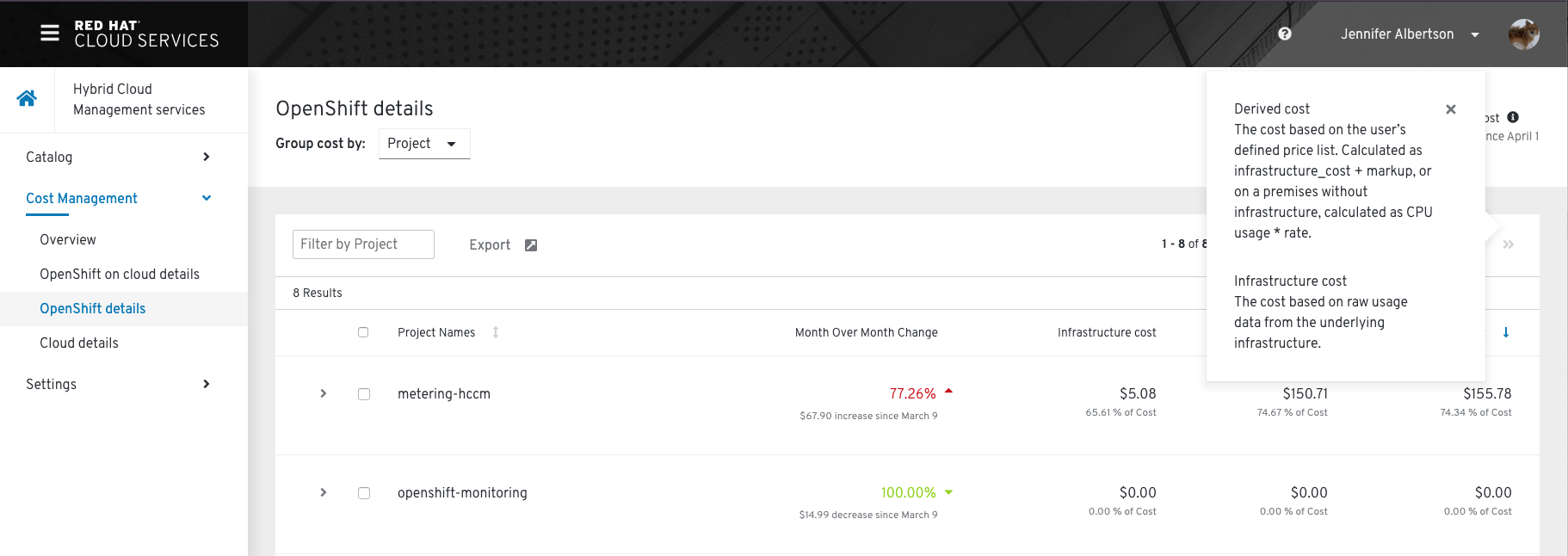Sort by Project Names column icon
1568x556 pixels.
coord(496,332)
